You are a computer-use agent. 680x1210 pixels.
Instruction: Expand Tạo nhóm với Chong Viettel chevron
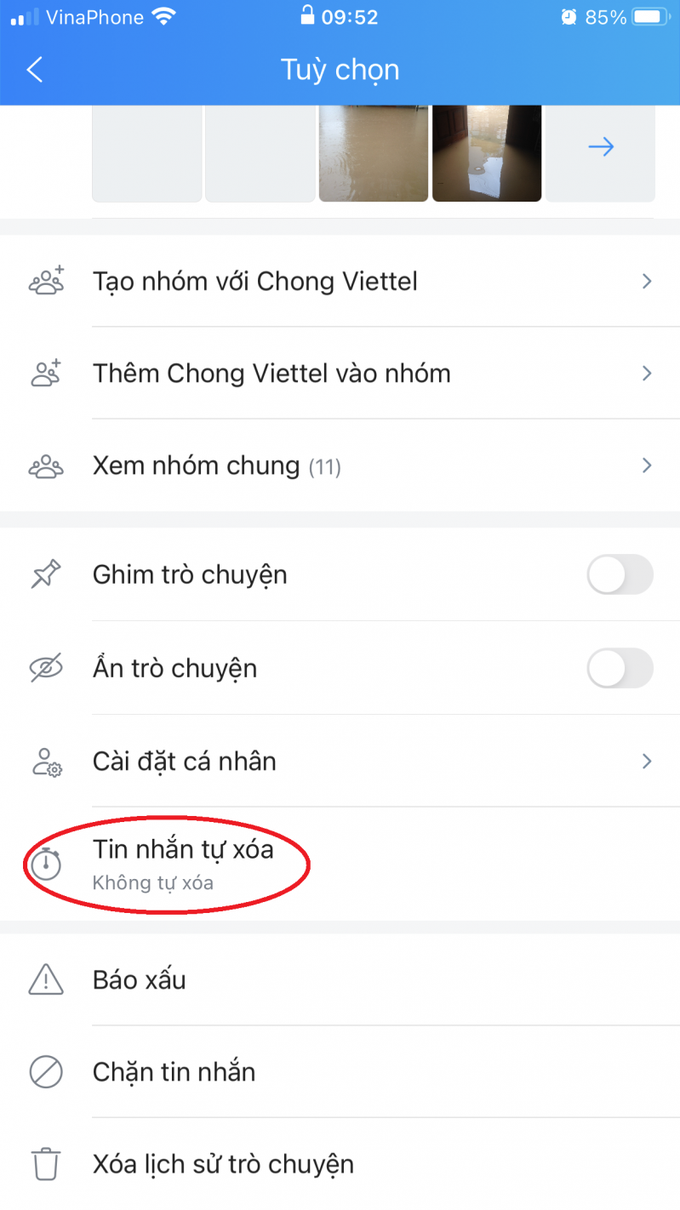(647, 281)
